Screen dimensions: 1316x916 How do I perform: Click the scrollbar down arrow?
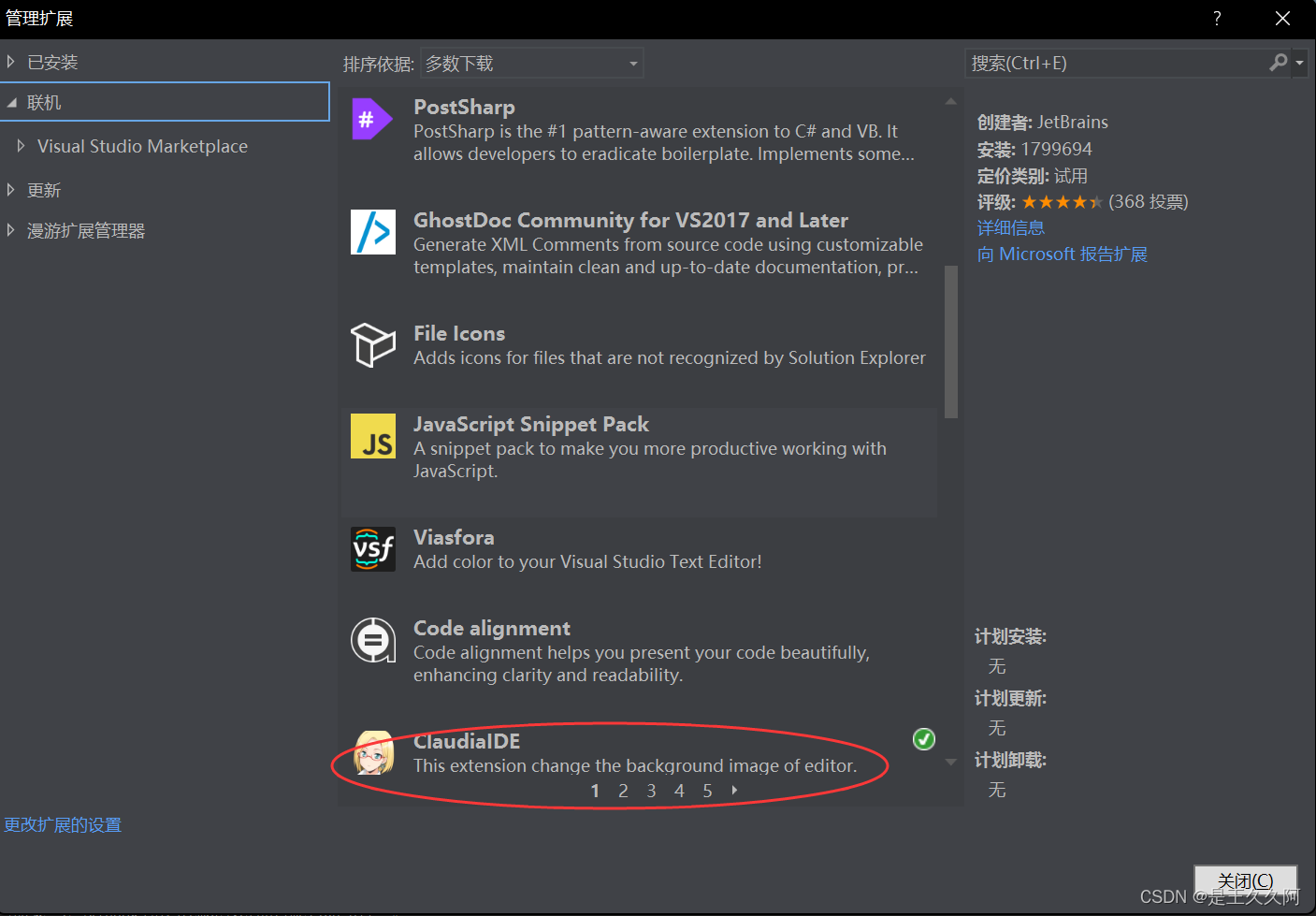point(951,762)
